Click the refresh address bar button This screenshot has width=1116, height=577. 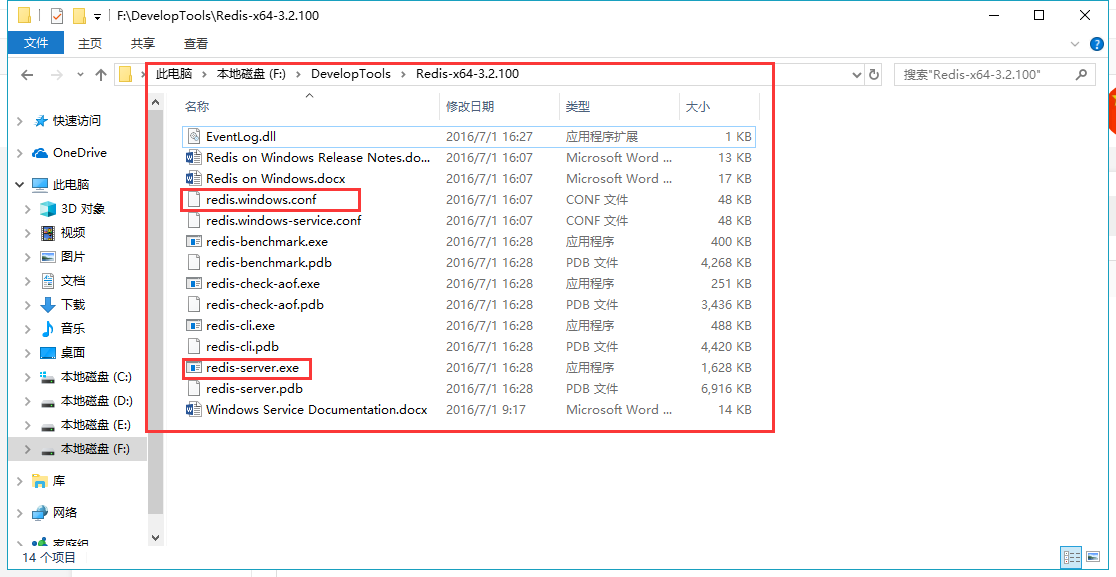[874, 74]
